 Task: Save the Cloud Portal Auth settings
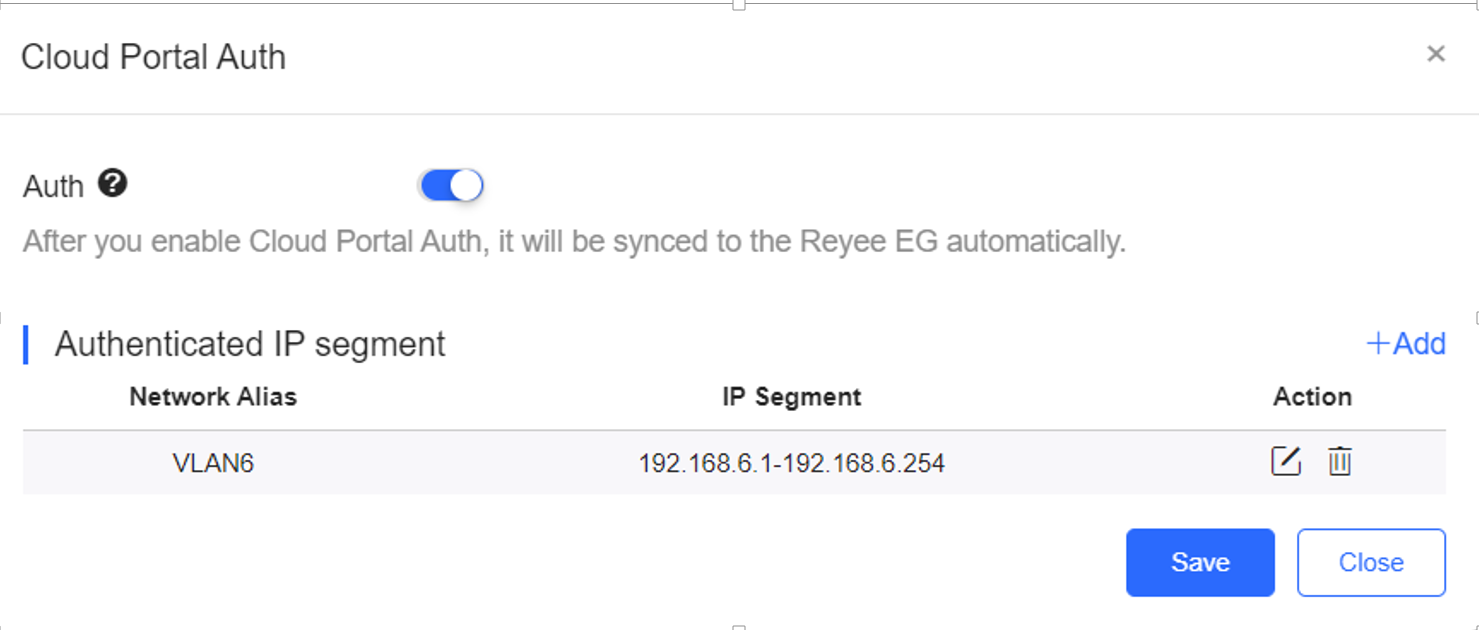[1200, 562]
